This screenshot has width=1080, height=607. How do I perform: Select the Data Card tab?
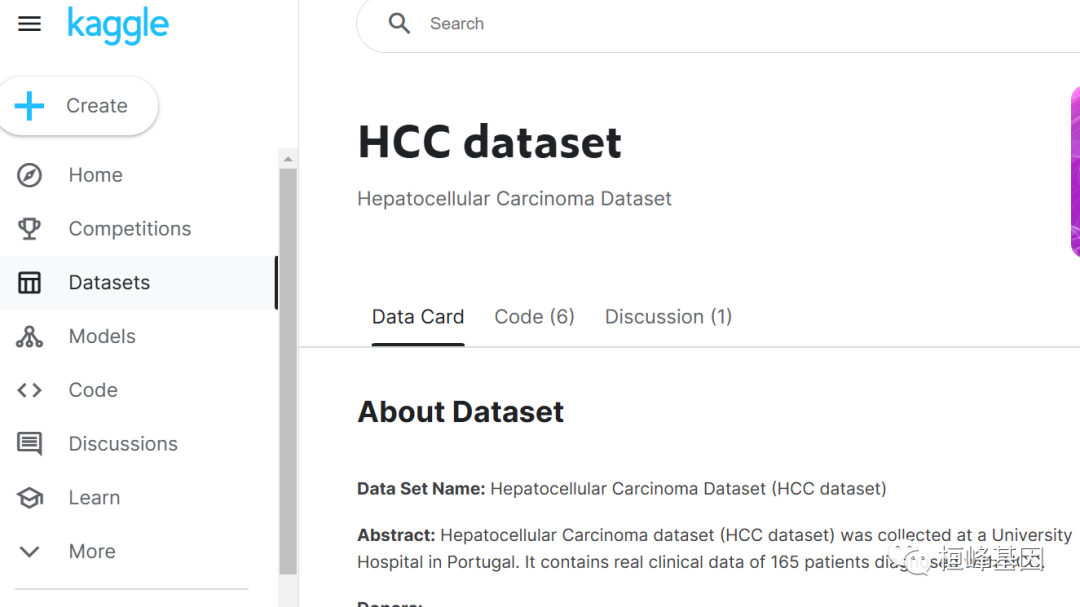418,316
